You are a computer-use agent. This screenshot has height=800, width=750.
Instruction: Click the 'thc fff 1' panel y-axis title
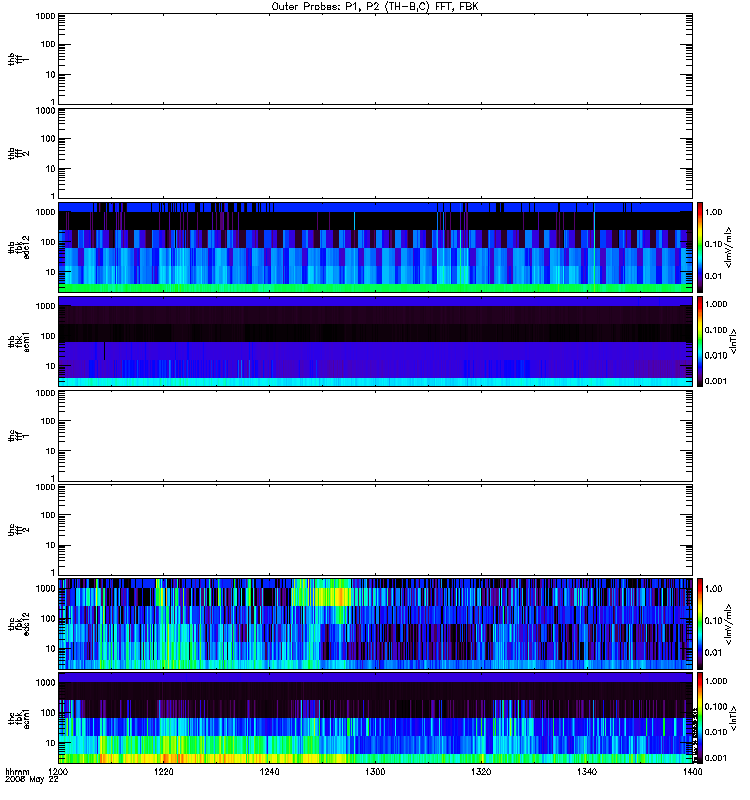[x=18, y=436]
